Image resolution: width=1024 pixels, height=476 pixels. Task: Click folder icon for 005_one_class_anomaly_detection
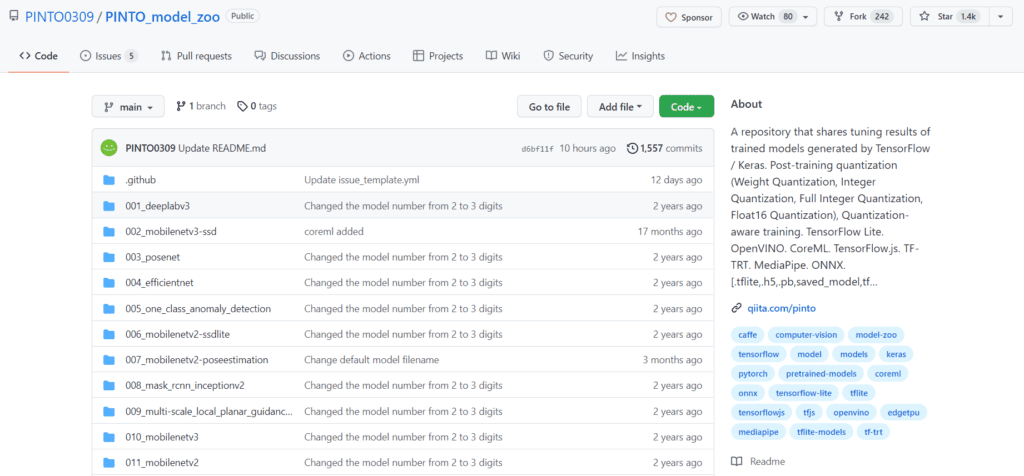coord(109,308)
